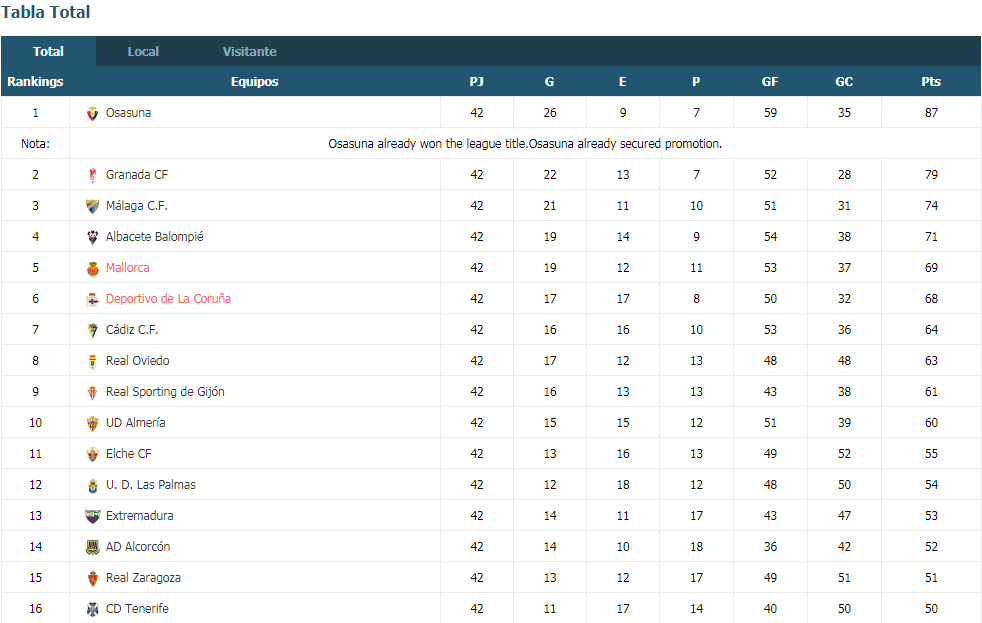
Task: Click the Osasuna team crest icon
Action: coord(93,113)
